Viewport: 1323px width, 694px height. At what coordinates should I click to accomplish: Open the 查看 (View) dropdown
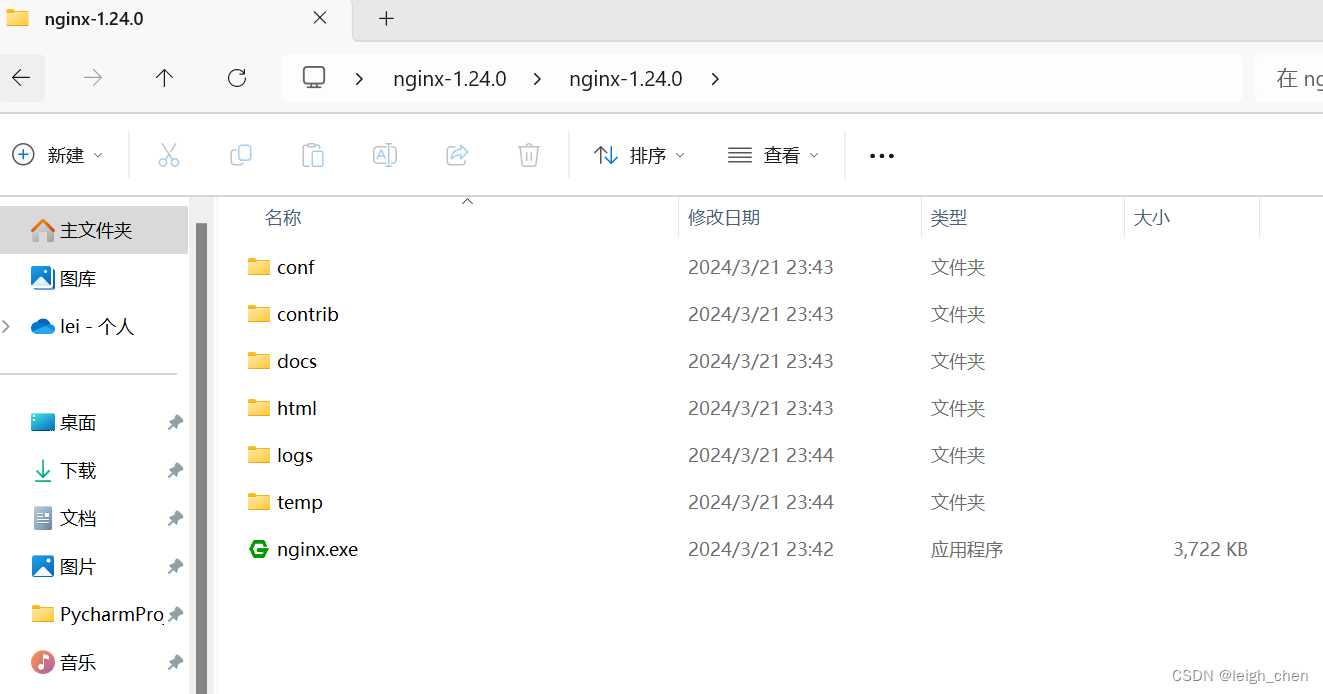point(774,155)
